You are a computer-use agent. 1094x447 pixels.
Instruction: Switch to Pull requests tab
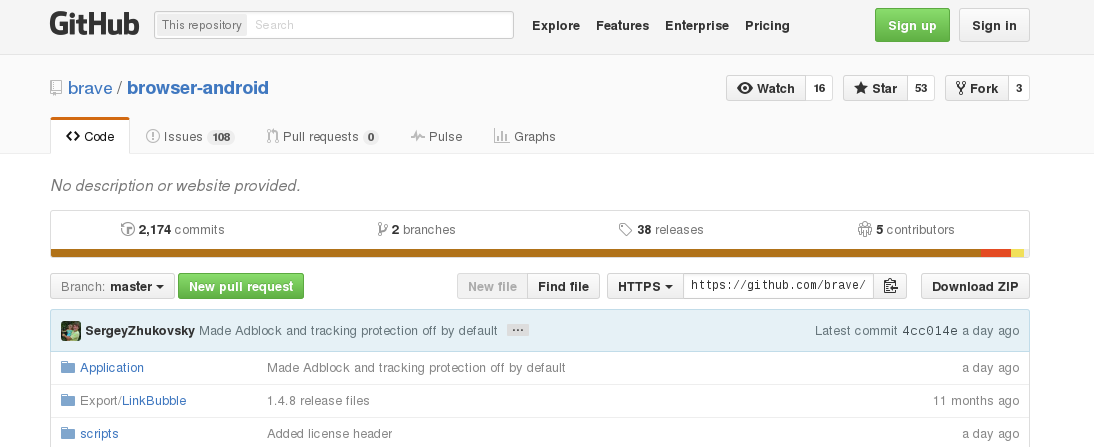pos(322,136)
